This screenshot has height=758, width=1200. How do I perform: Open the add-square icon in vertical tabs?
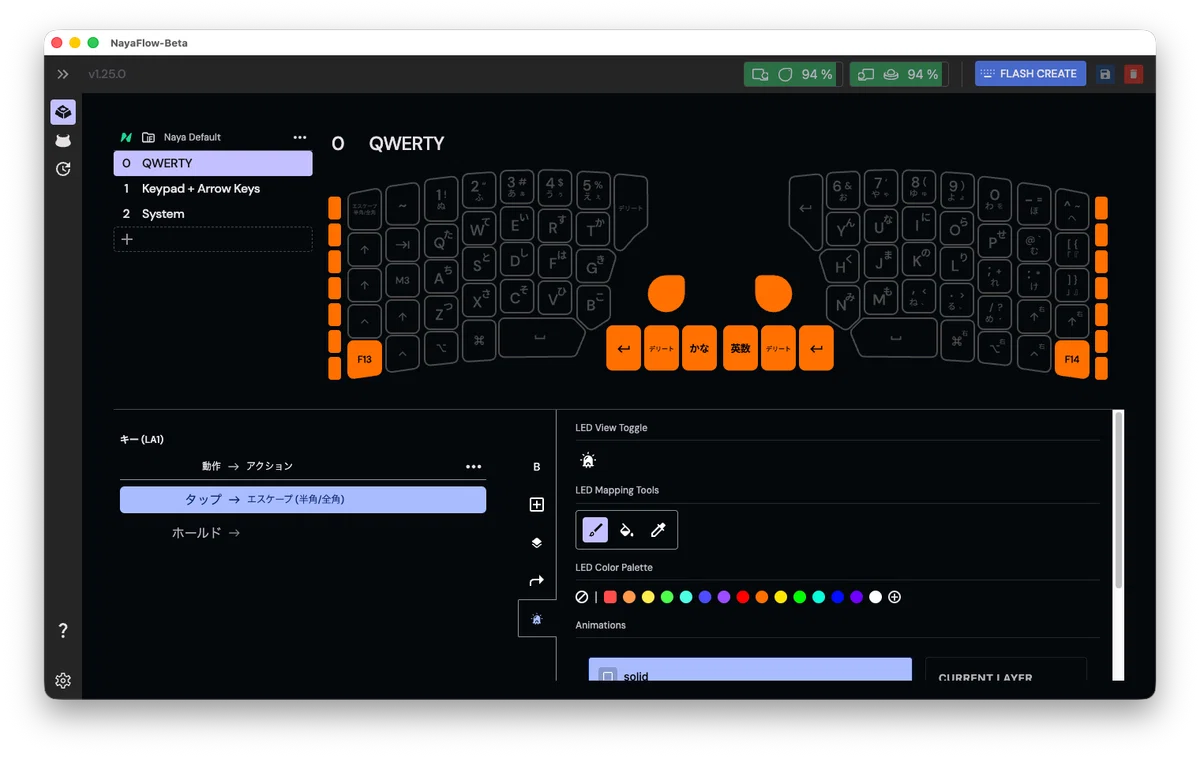[536, 505]
